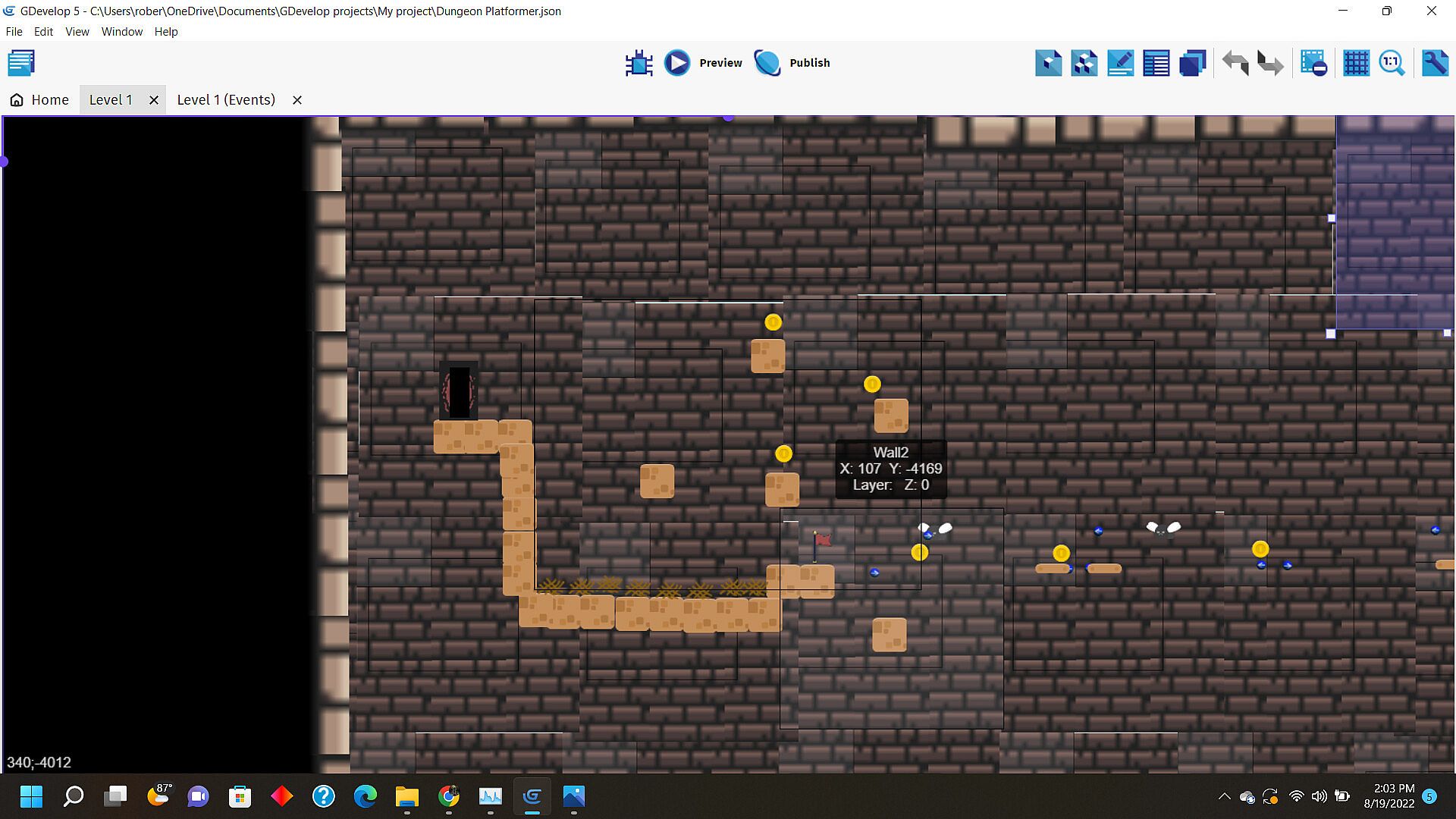Click the undo arrow
The image size is (1456, 819).
point(1235,63)
